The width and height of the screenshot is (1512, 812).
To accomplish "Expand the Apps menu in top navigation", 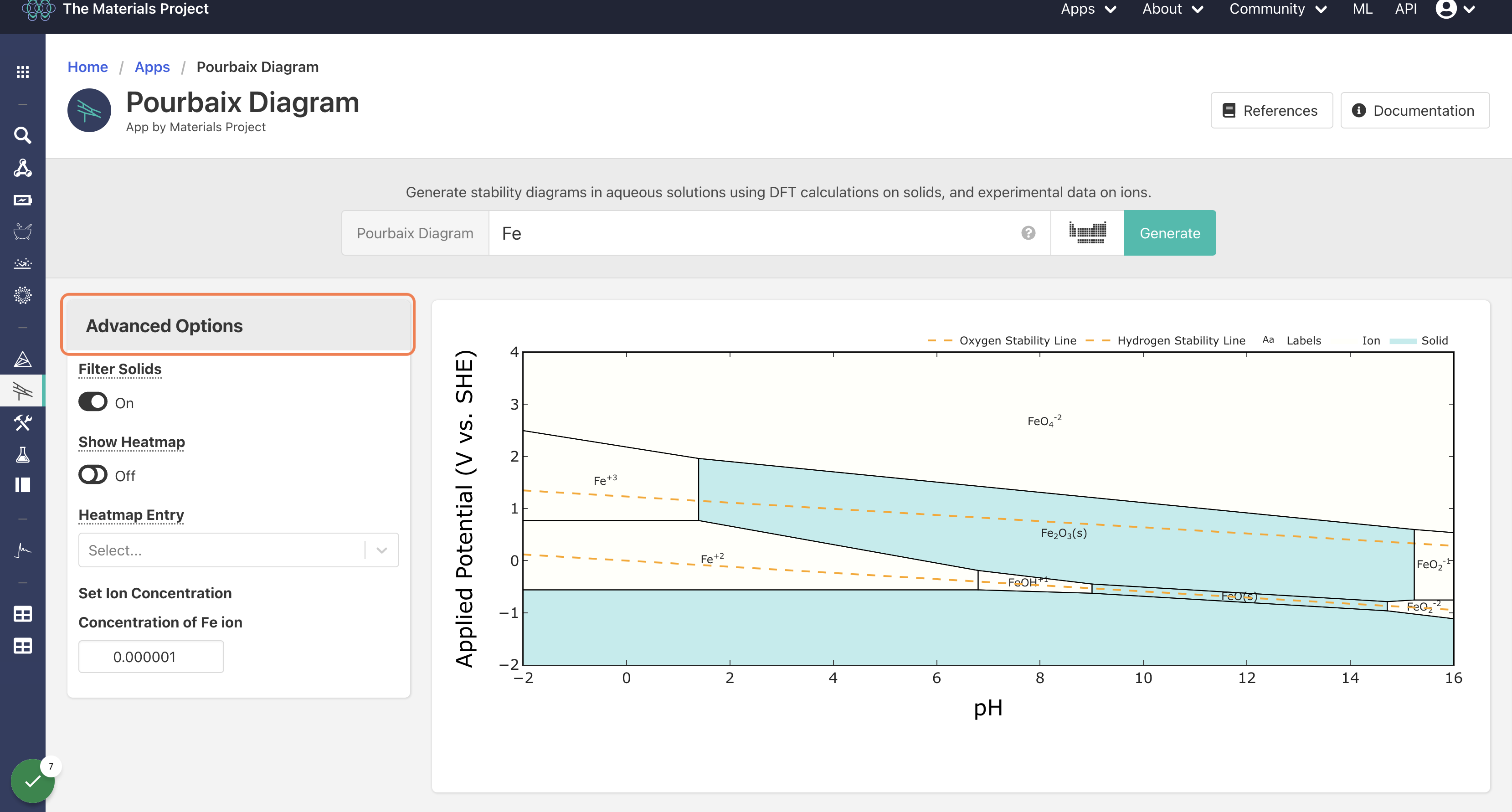I will [1088, 9].
